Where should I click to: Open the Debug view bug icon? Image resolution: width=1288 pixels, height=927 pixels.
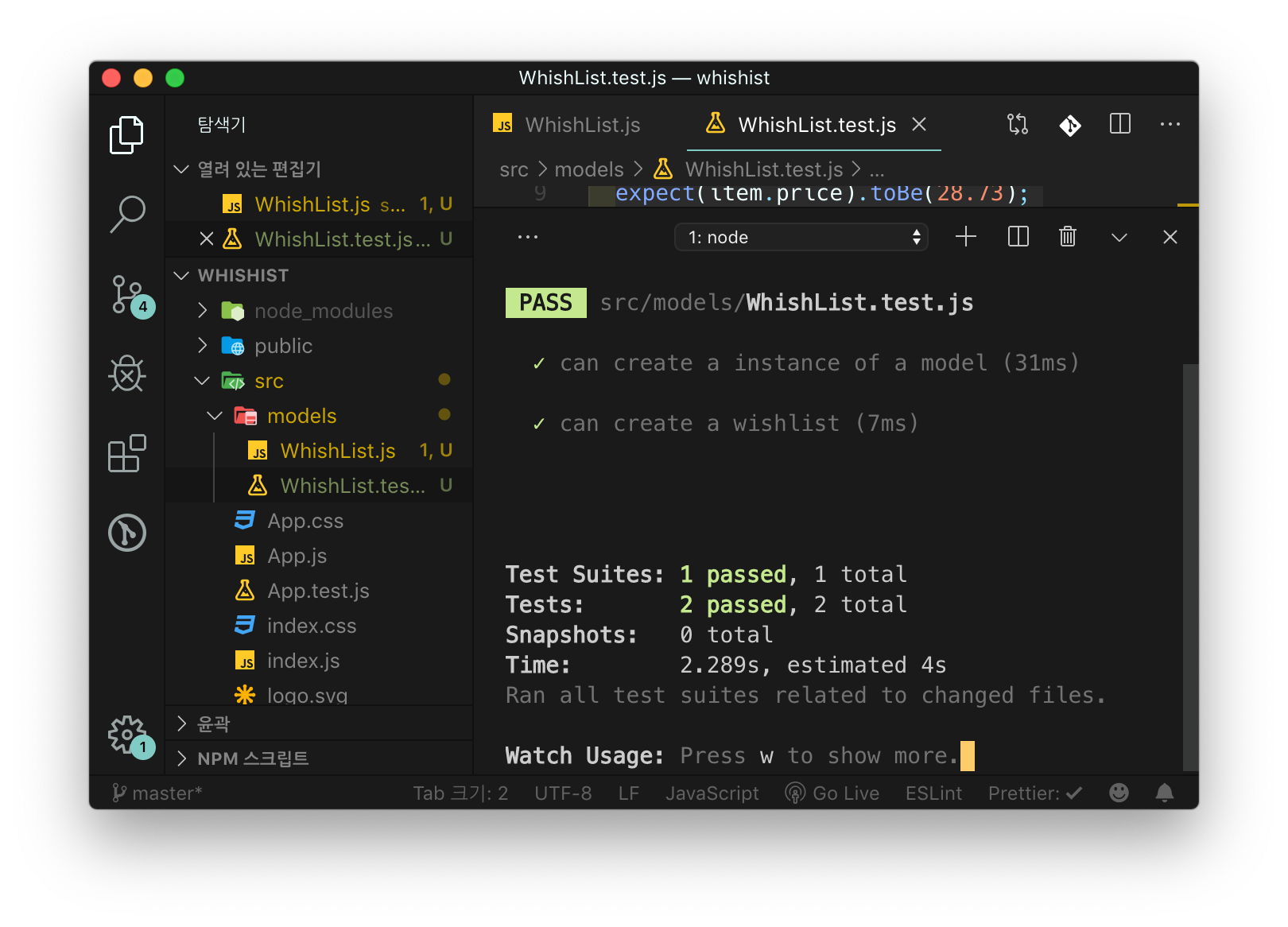126,374
